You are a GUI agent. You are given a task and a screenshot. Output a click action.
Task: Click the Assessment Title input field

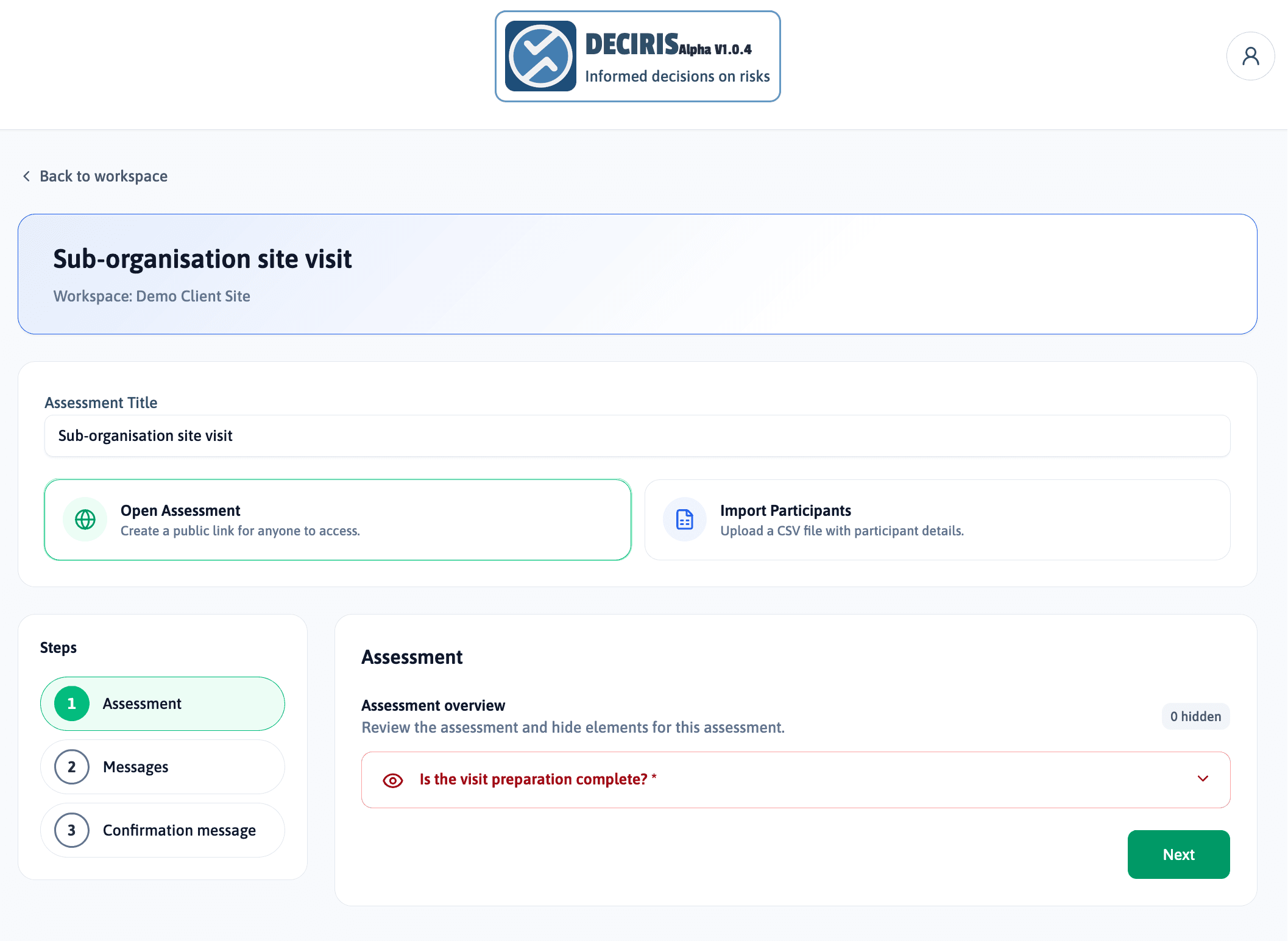coord(637,436)
